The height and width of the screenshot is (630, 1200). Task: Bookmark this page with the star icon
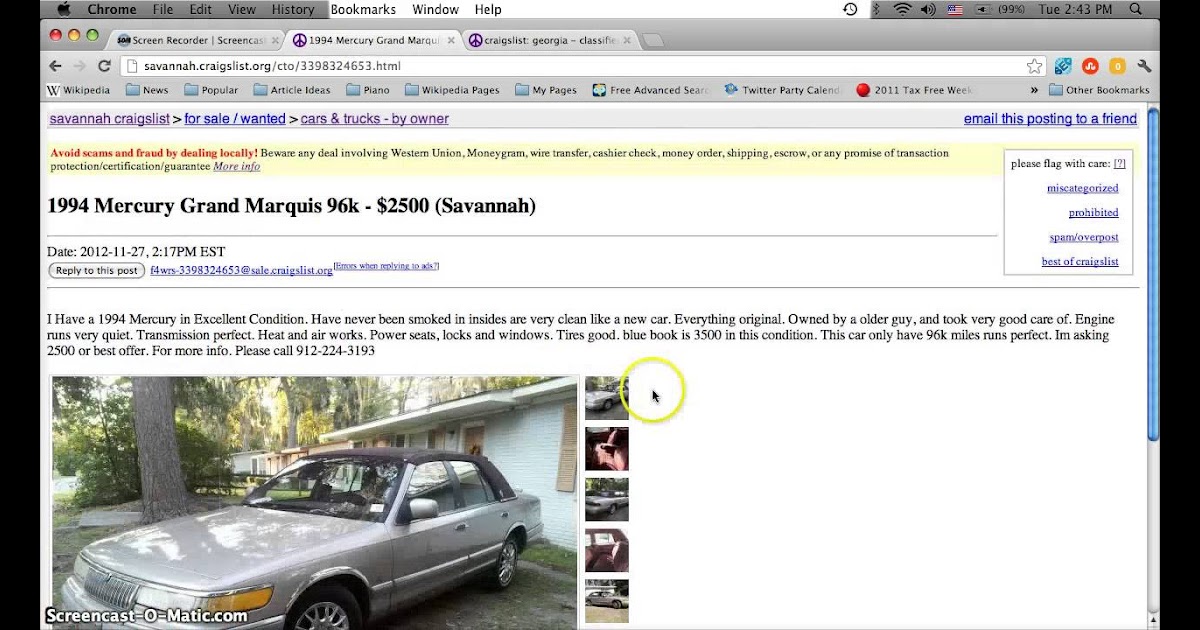(1034, 66)
